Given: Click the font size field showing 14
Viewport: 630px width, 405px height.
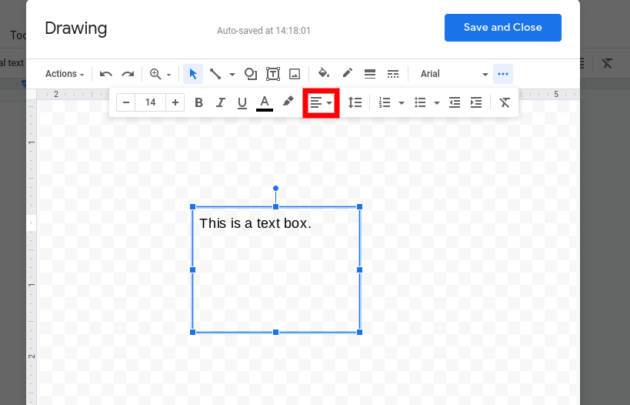Looking at the screenshot, I should (150, 102).
